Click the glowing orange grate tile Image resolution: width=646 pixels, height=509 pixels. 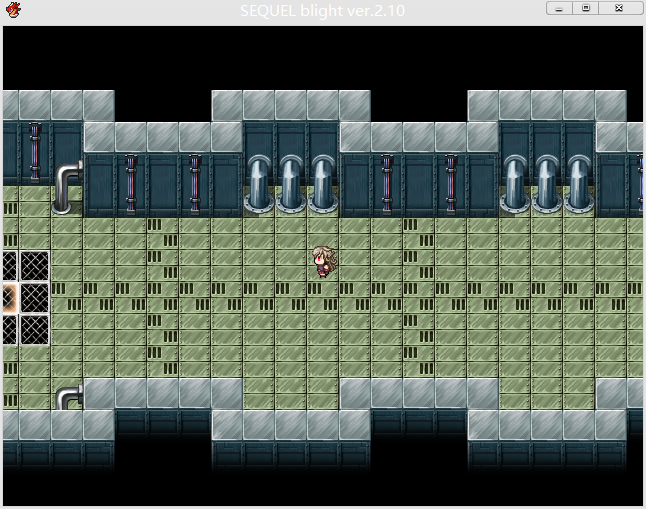[10, 298]
